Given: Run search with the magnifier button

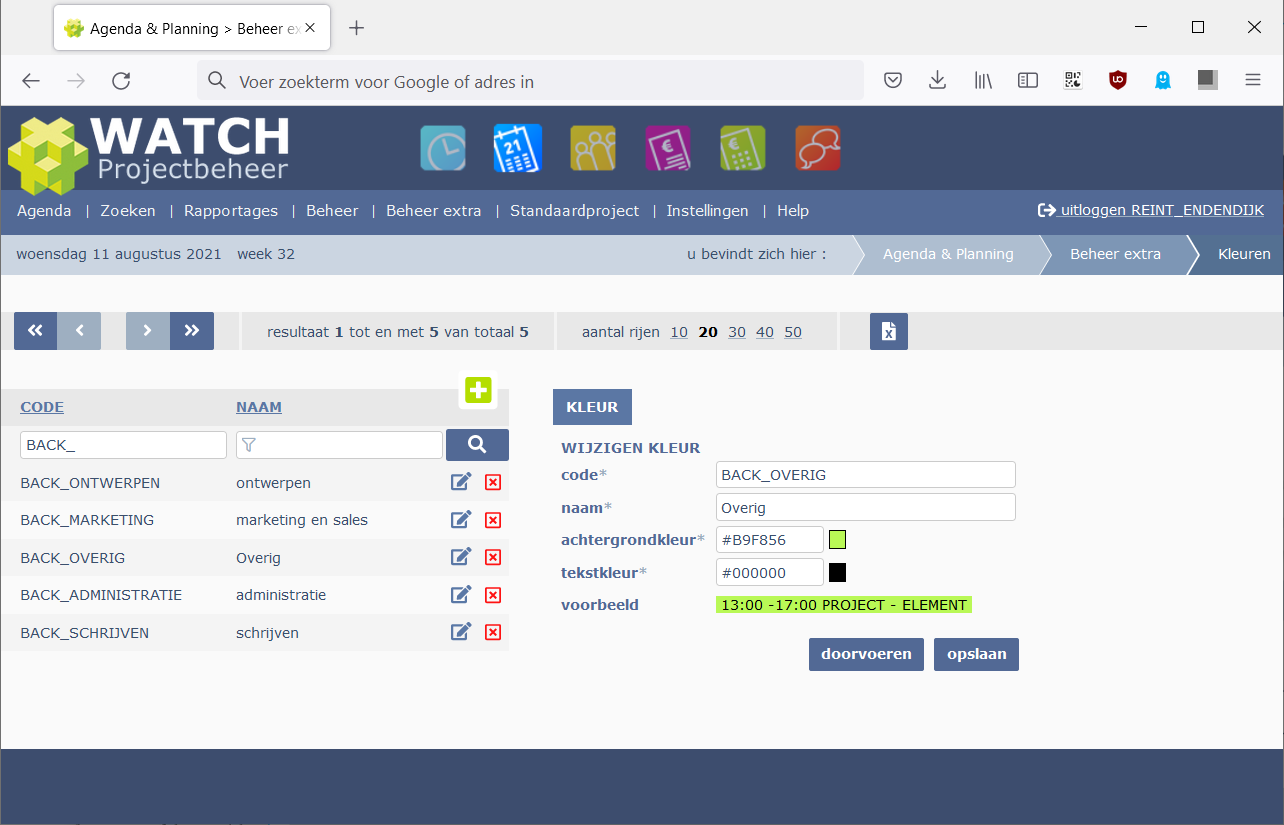Looking at the screenshot, I should (x=477, y=445).
